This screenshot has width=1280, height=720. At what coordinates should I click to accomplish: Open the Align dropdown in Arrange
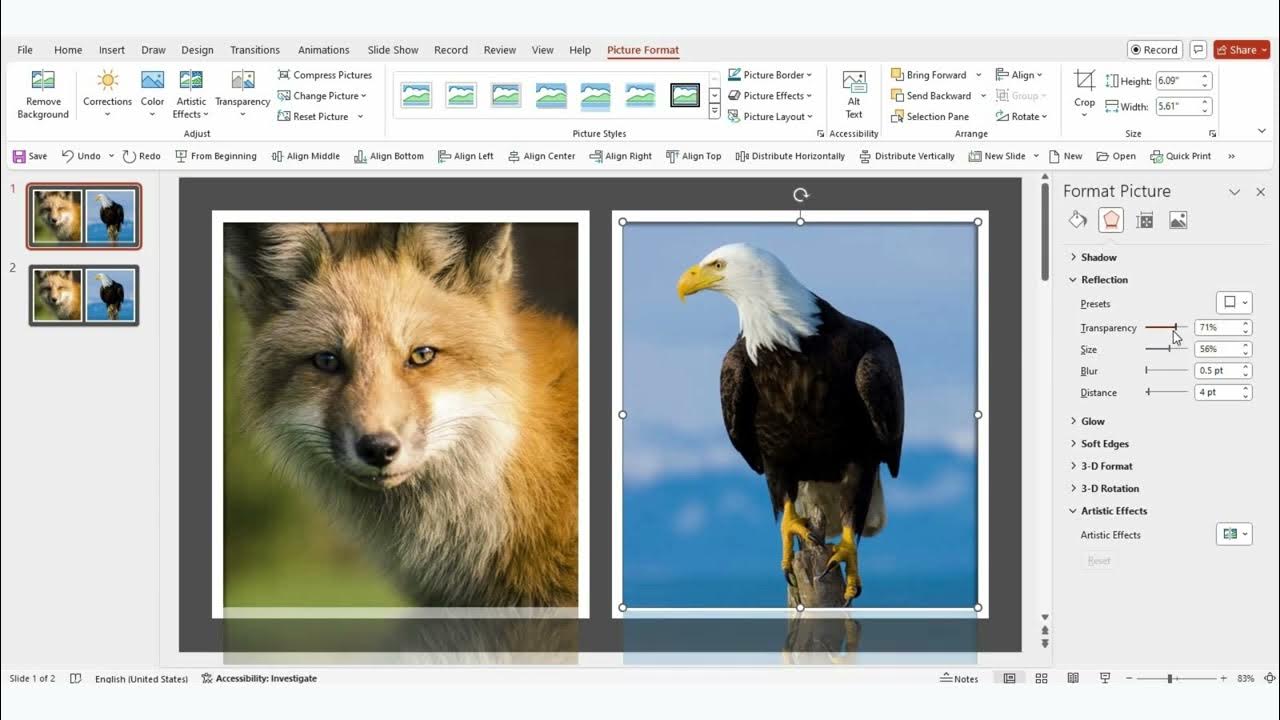click(x=1019, y=75)
